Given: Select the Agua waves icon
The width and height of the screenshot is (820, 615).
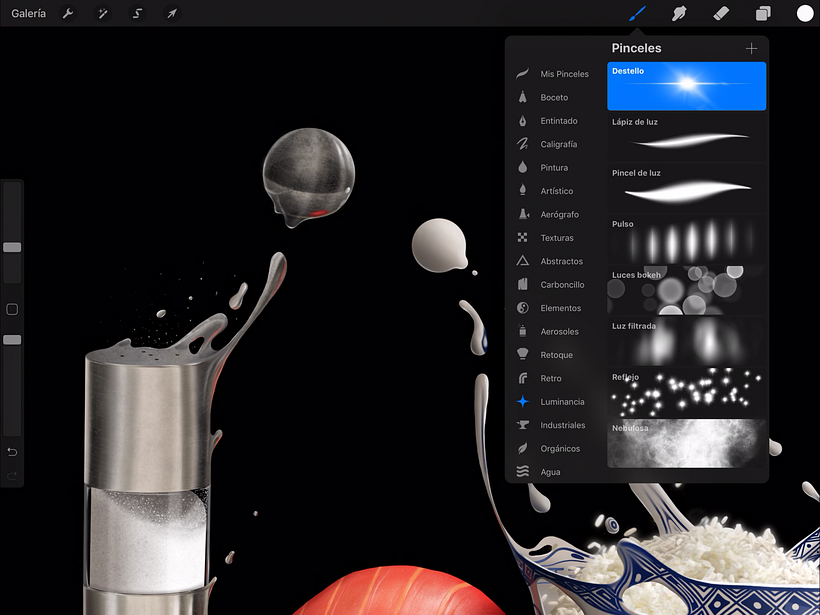Looking at the screenshot, I should pos(522,472).
